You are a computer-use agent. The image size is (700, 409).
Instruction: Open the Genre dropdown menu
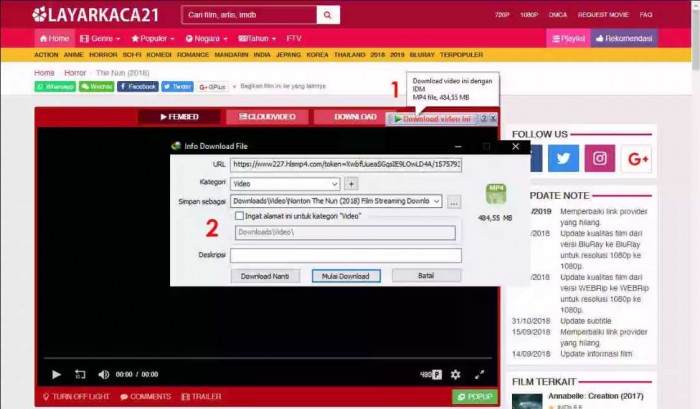(x=100, y=38)
